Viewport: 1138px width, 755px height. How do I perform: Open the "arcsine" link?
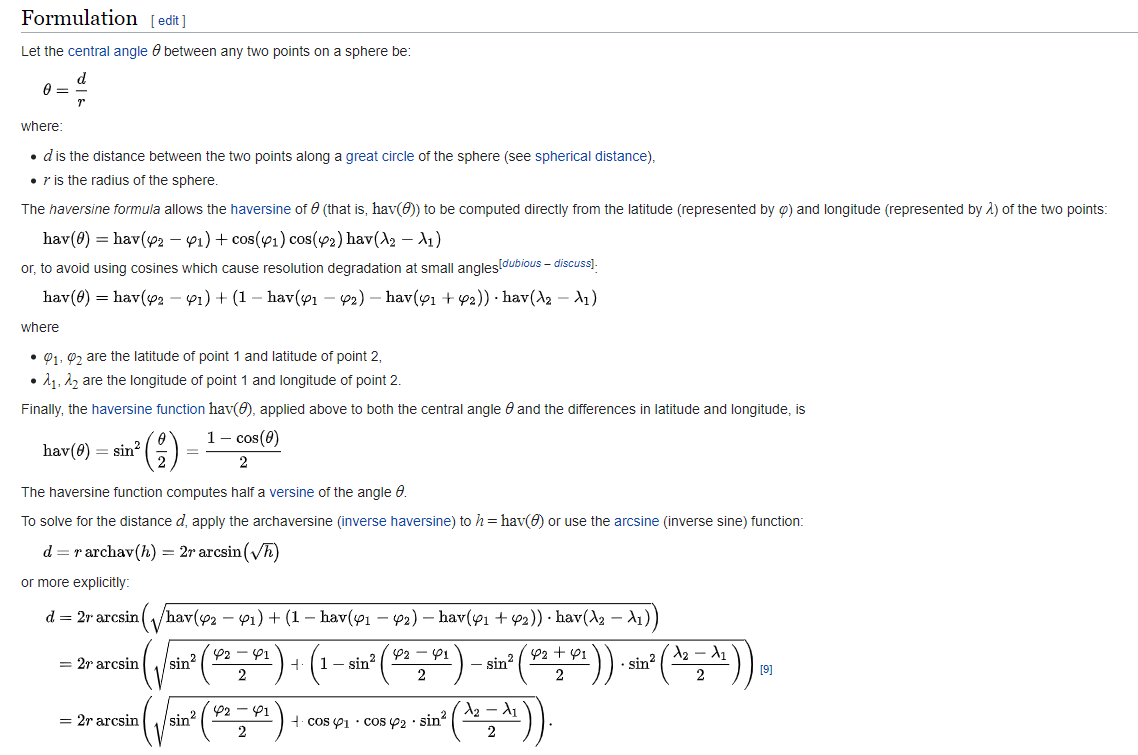coord(636,521)
